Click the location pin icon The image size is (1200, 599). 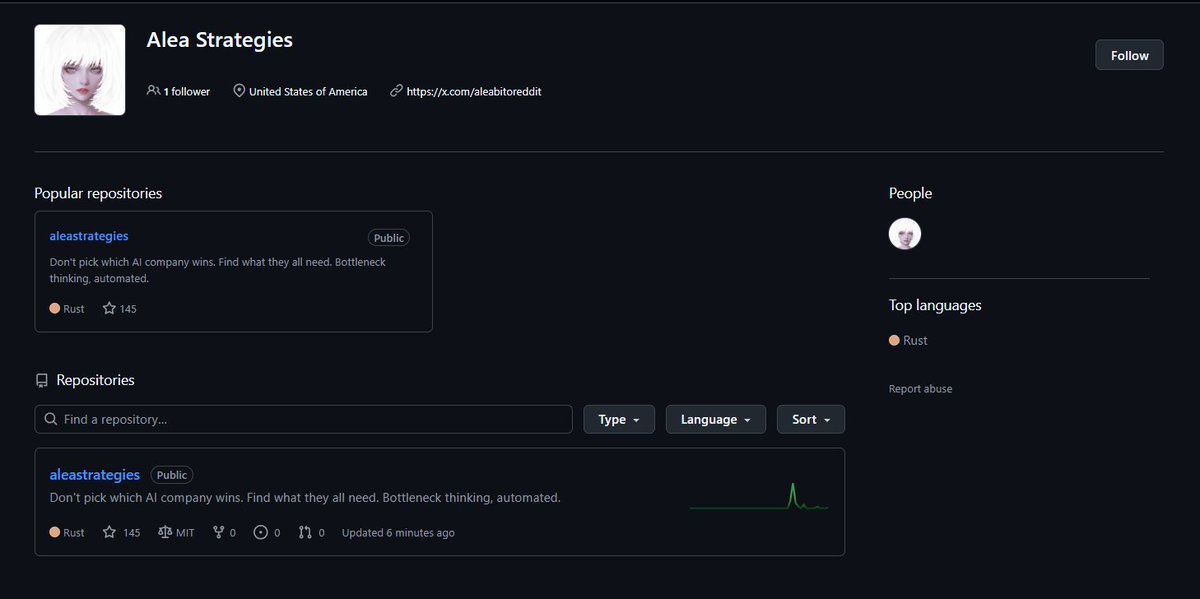239,91
